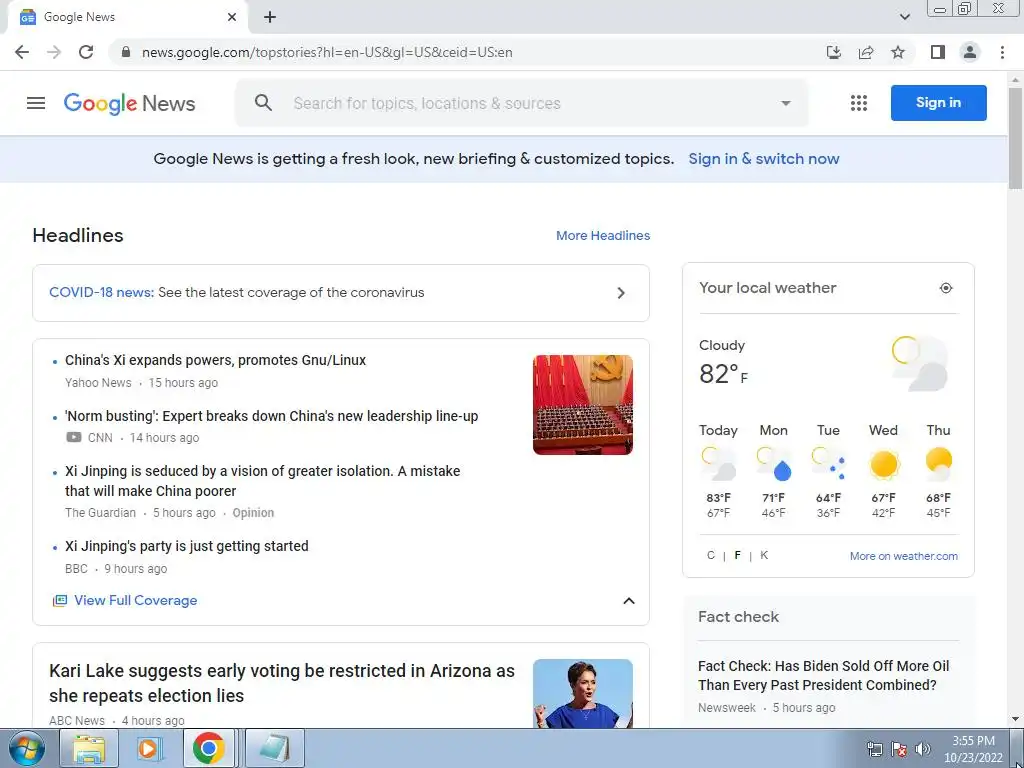Use precise location for weather
Viewport: 1024px width, 768px height.
(946, 288)
